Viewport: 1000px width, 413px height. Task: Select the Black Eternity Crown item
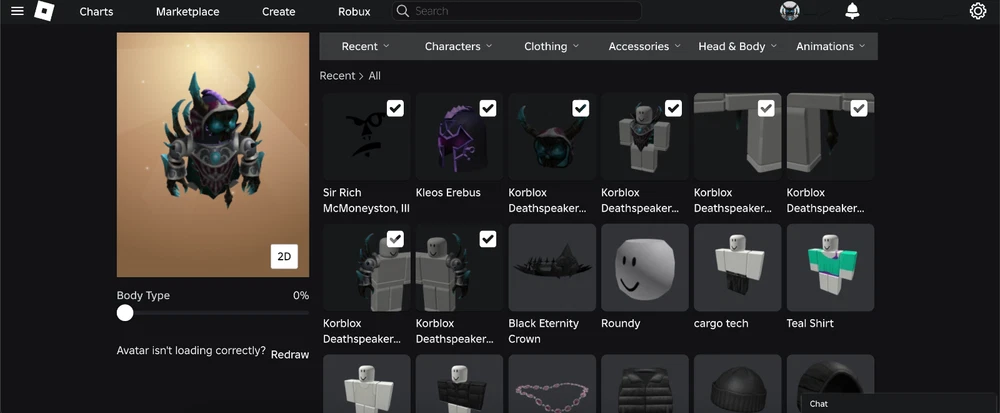(x=551, y=267)
